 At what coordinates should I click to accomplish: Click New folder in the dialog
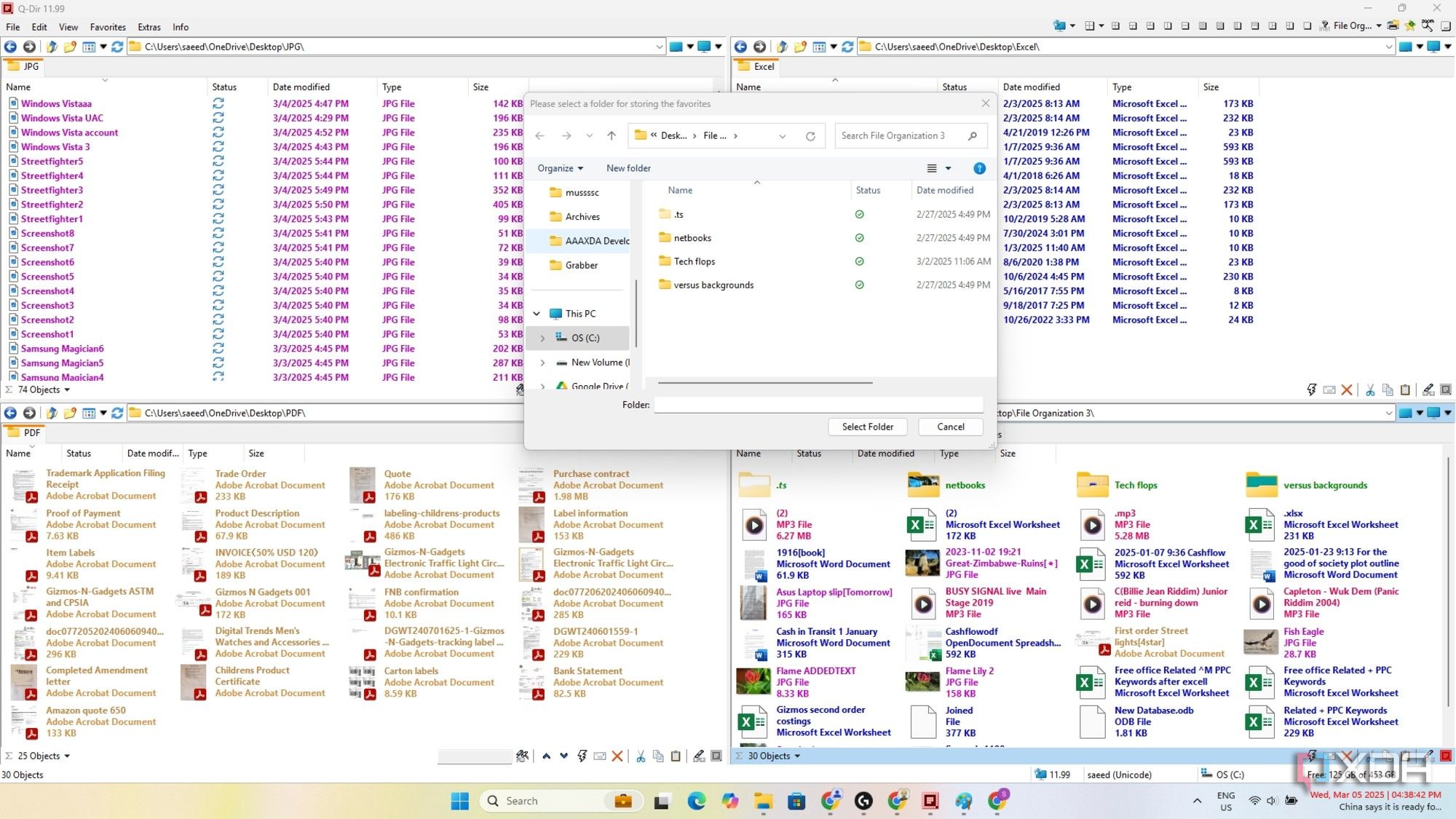(x=628, y=168)
